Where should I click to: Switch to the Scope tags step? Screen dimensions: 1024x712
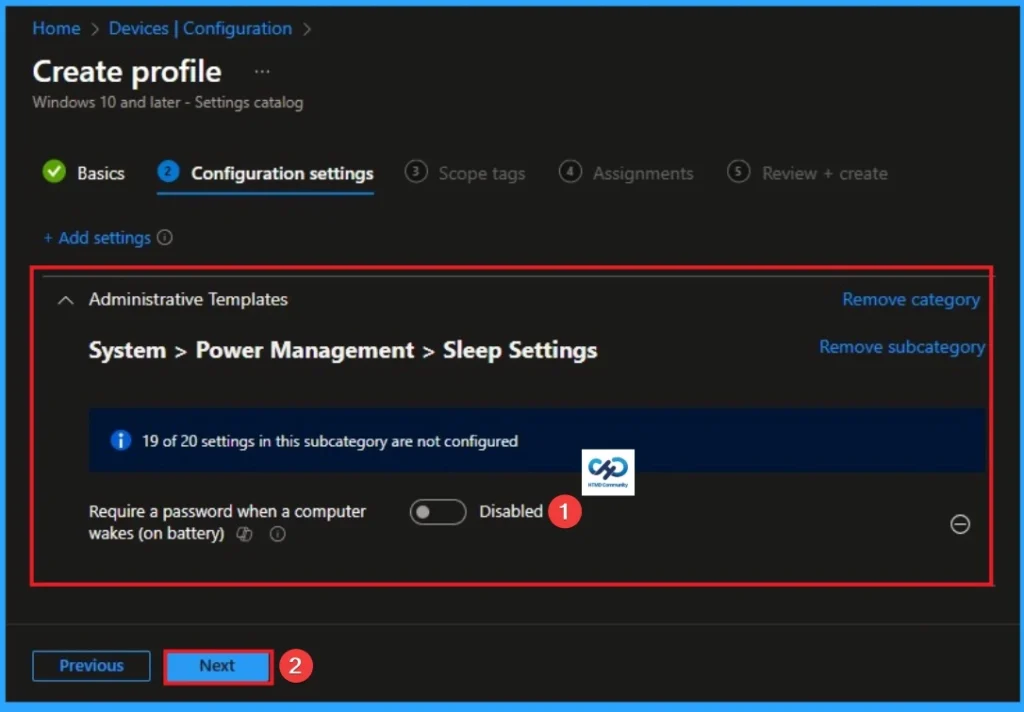[x=481, y=173]
